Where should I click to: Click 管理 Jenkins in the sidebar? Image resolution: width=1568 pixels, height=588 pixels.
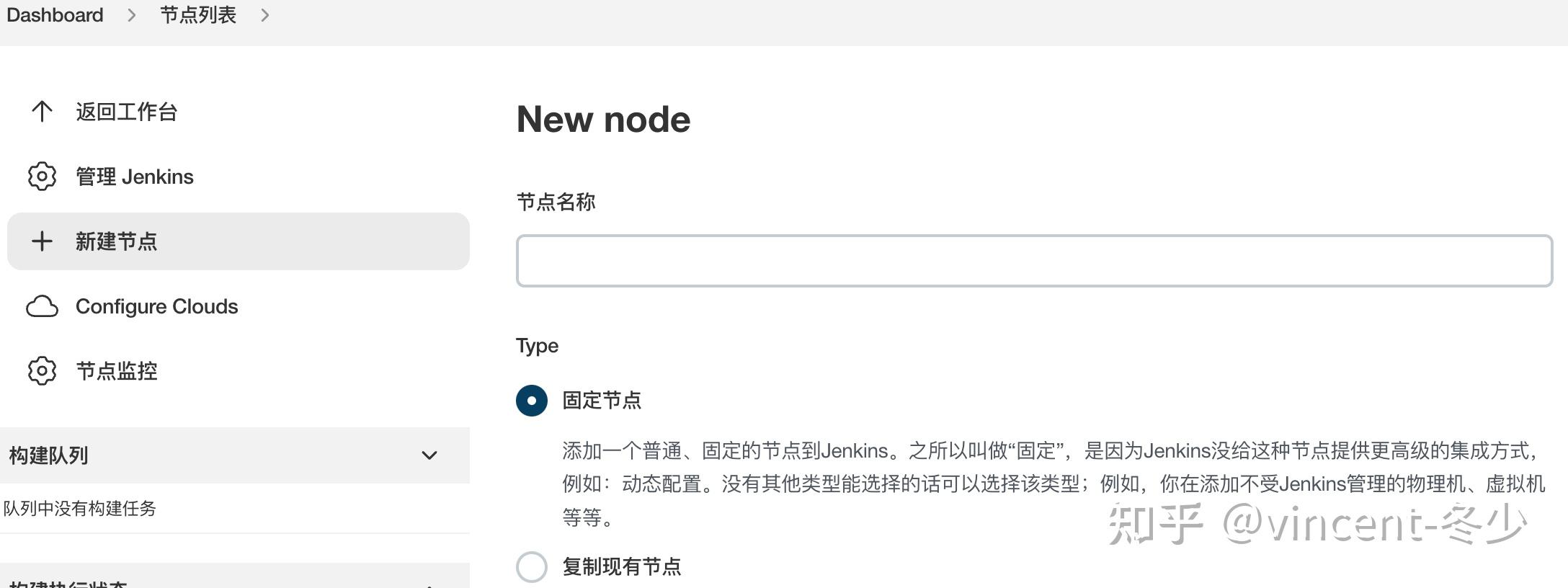click(133, 177)
